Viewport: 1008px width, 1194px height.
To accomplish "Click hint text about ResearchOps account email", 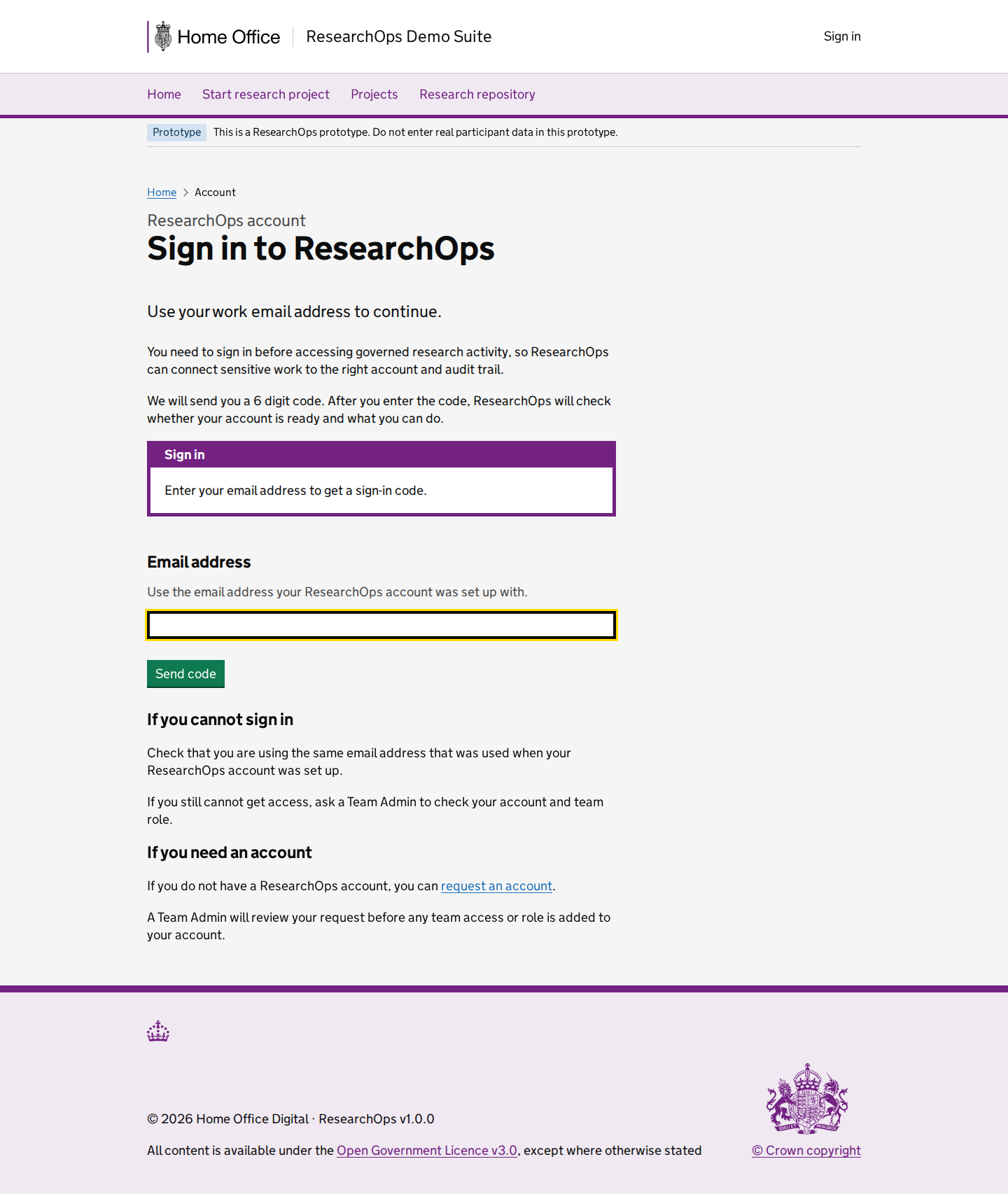I will 337,592.
